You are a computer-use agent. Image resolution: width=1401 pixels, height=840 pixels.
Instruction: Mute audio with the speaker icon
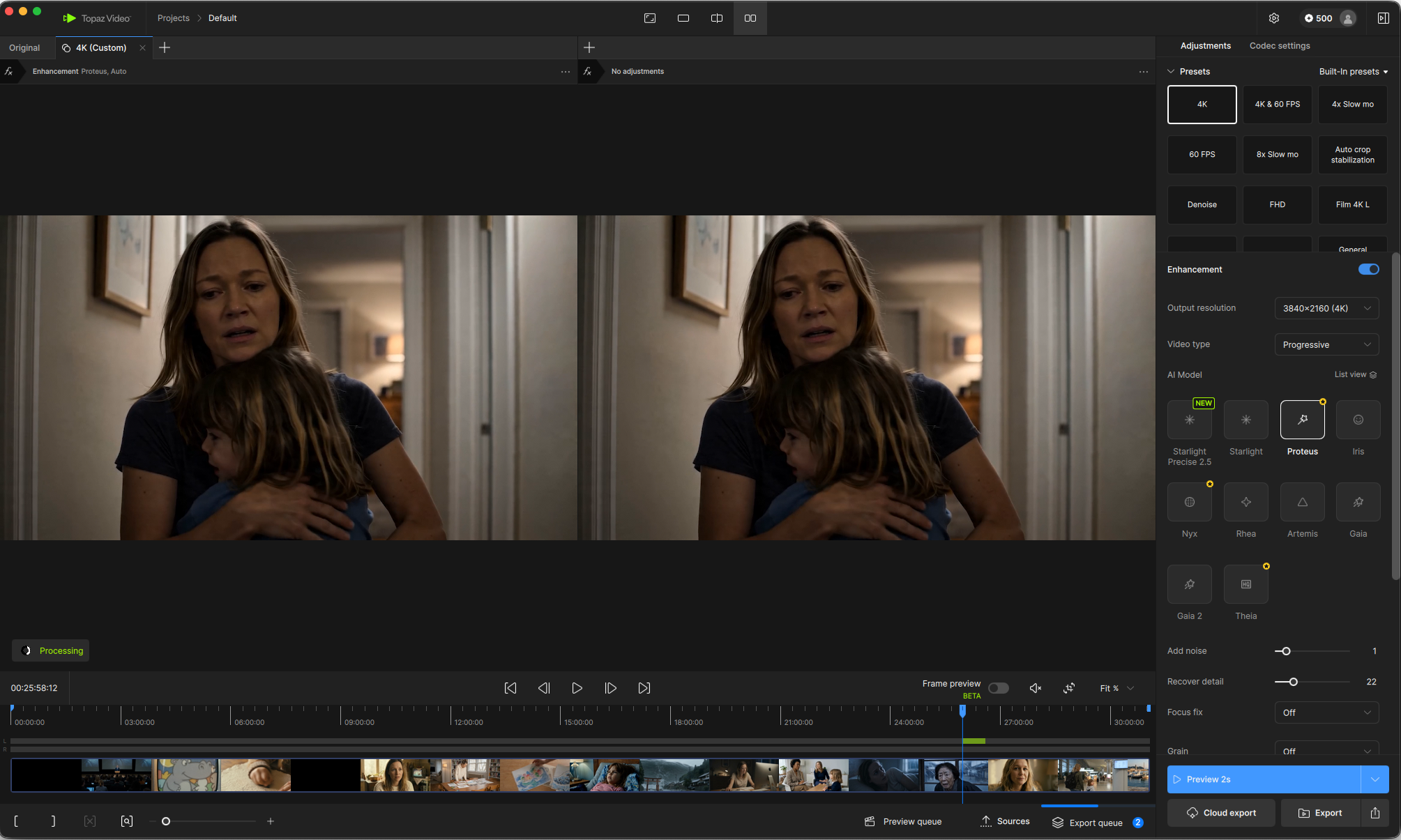tap(1036, 688)
